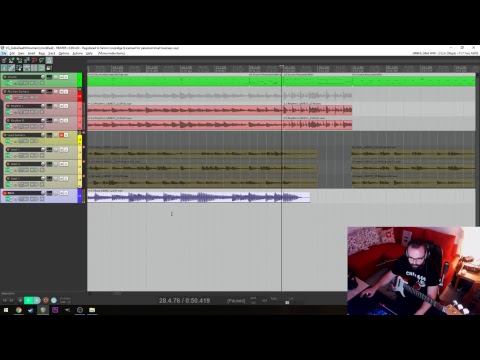Toggle the transport Repeat button
This screenshot has width=480, height=360.
pos(54,300)
